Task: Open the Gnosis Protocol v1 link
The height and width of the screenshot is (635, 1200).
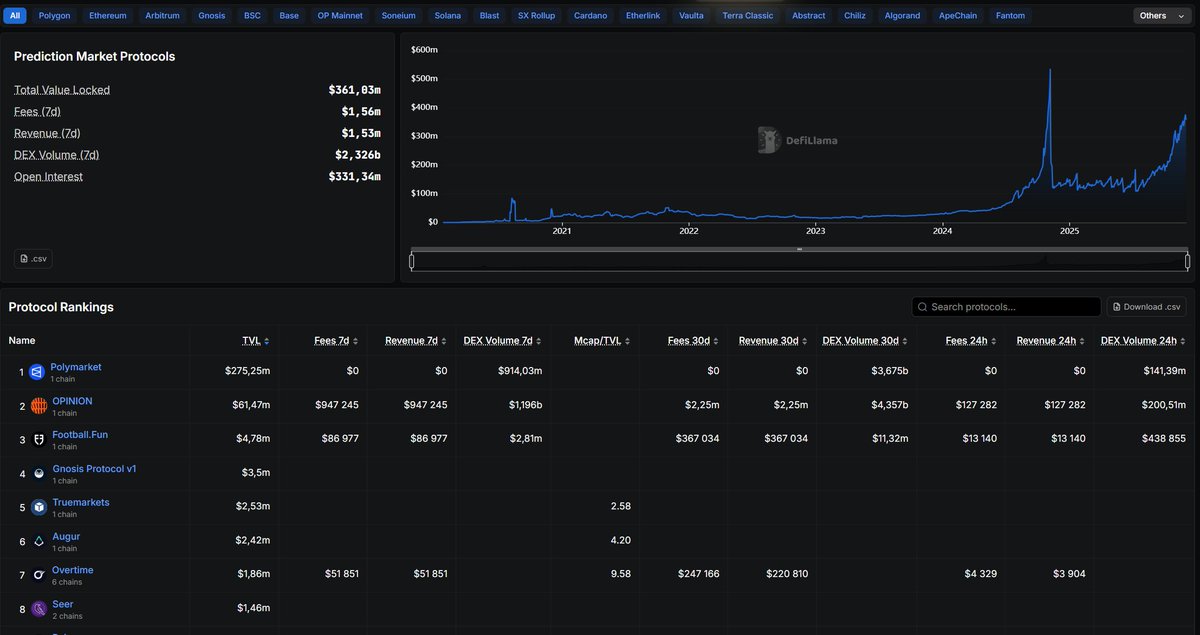Action: 95,469
